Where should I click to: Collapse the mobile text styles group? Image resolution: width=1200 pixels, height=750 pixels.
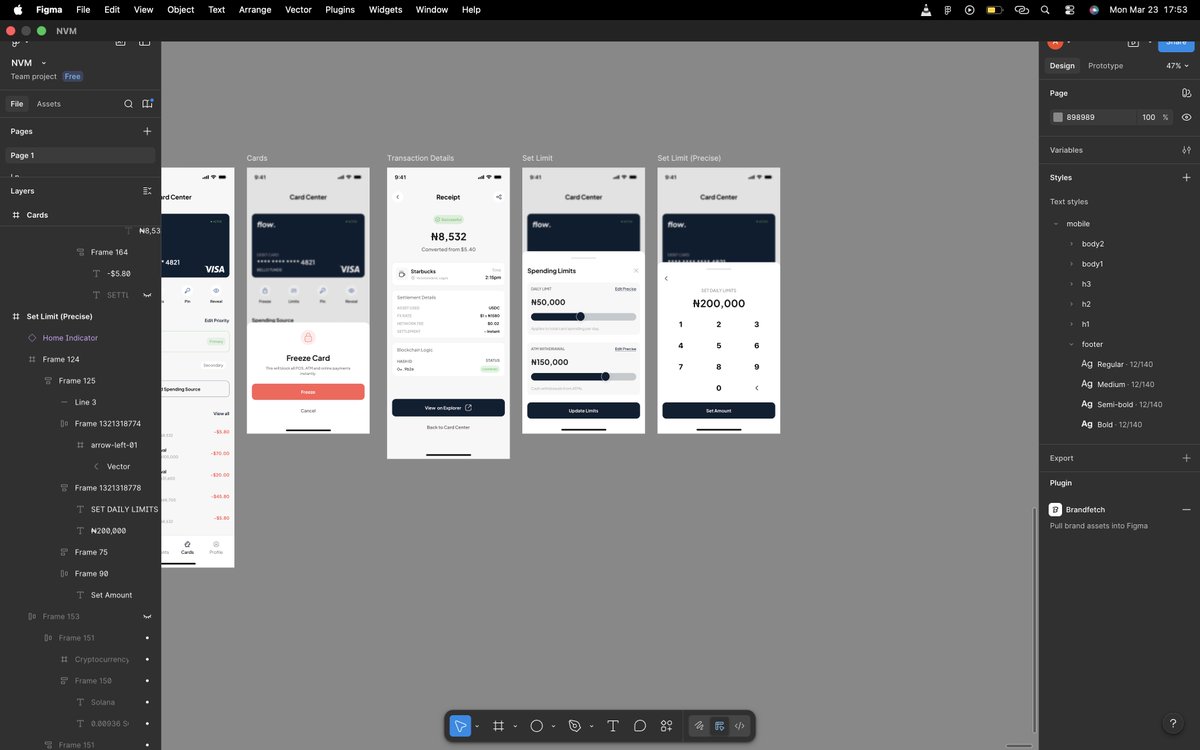[1056, 224]
